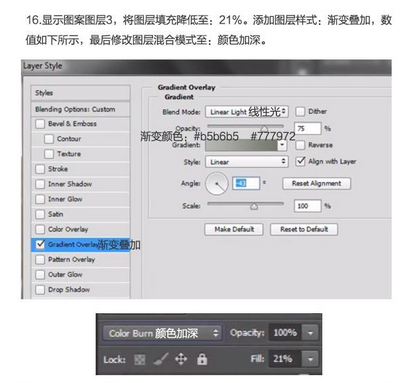
Task: Toggle the Texture checkbox
Action: [49, 154]
